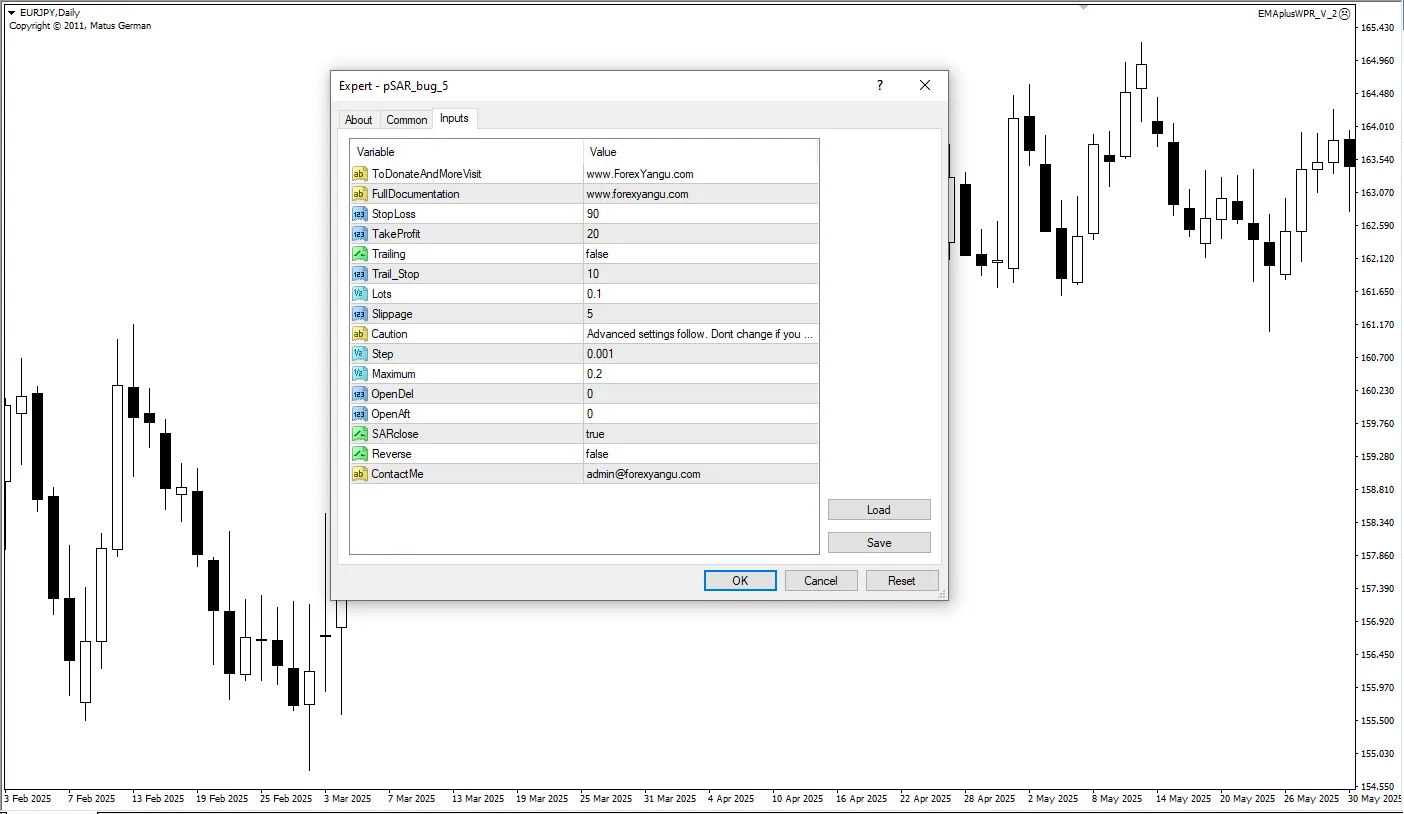Click the Trailing boolean type icon

click(359, 254)
